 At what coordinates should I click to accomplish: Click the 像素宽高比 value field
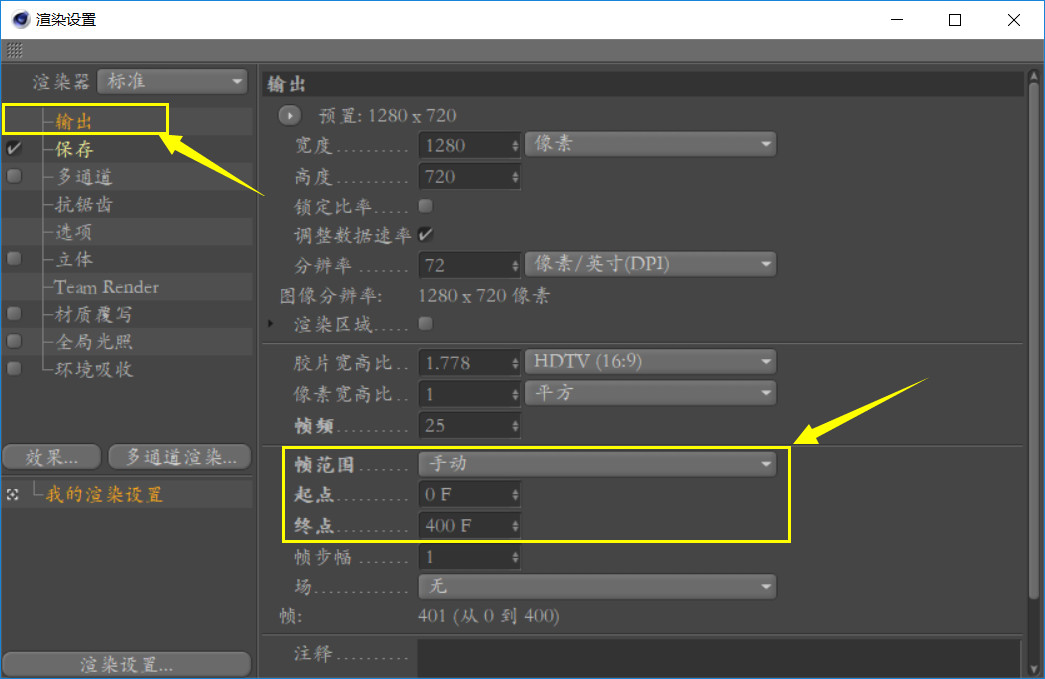(x=465, y=394)
